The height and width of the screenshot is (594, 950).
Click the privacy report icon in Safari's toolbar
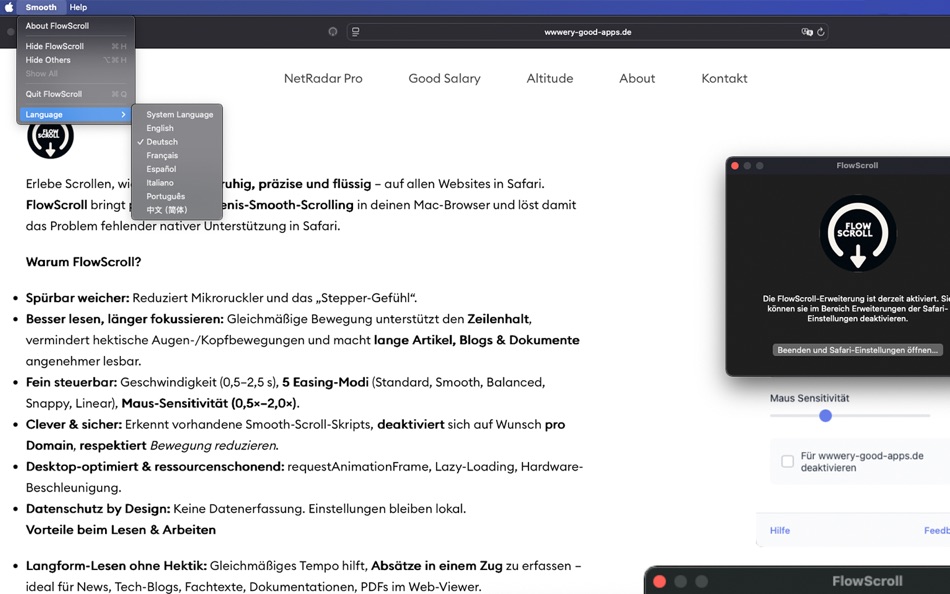332,31
